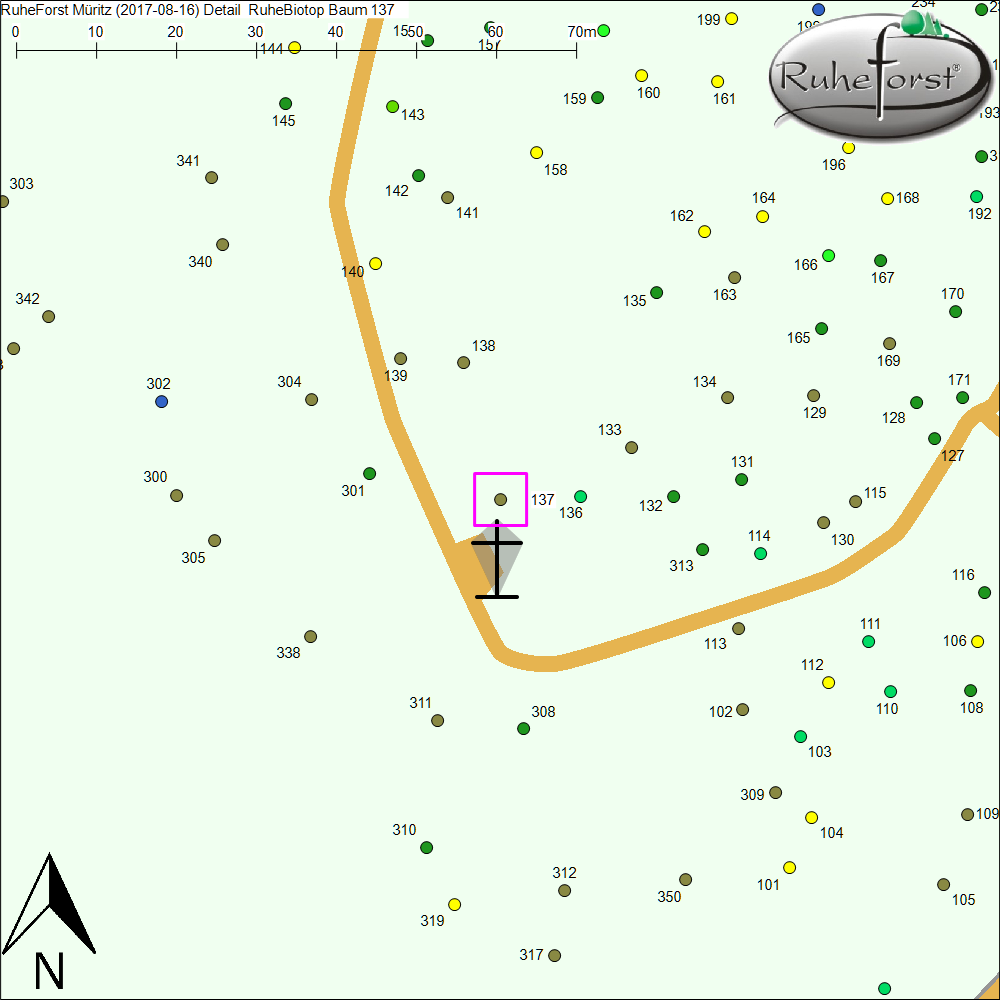Select the yellow tree marker 140
This screenshot has width=1000, height=1000.
point(376,264)
